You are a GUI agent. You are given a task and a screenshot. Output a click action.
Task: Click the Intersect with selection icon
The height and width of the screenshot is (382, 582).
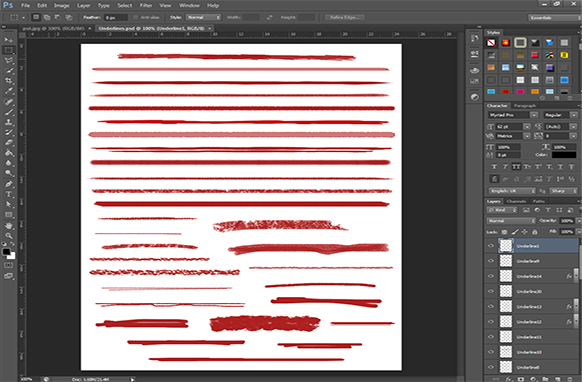(x=69, y=17)
